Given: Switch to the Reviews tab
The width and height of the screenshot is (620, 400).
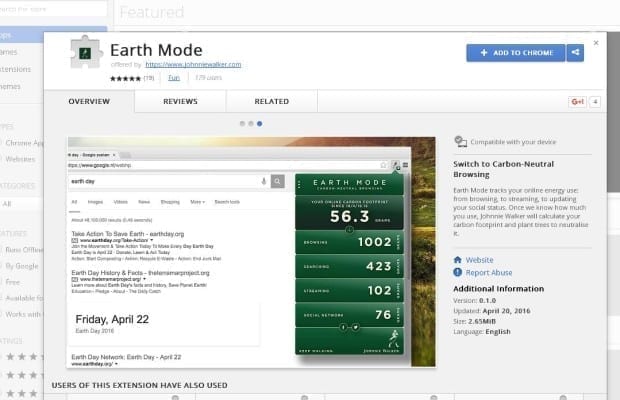Looking at the screenshot, I should (x=180, y=101).
